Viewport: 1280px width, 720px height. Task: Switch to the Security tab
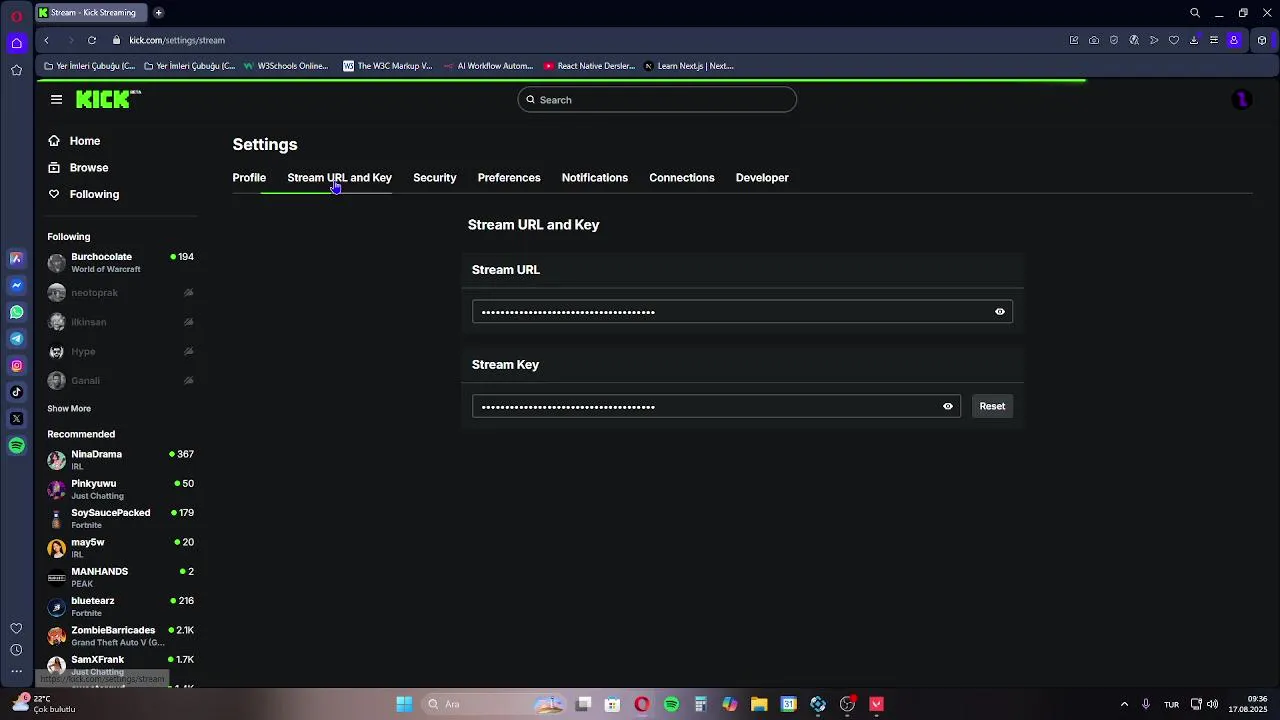click(x=434, y=178)
